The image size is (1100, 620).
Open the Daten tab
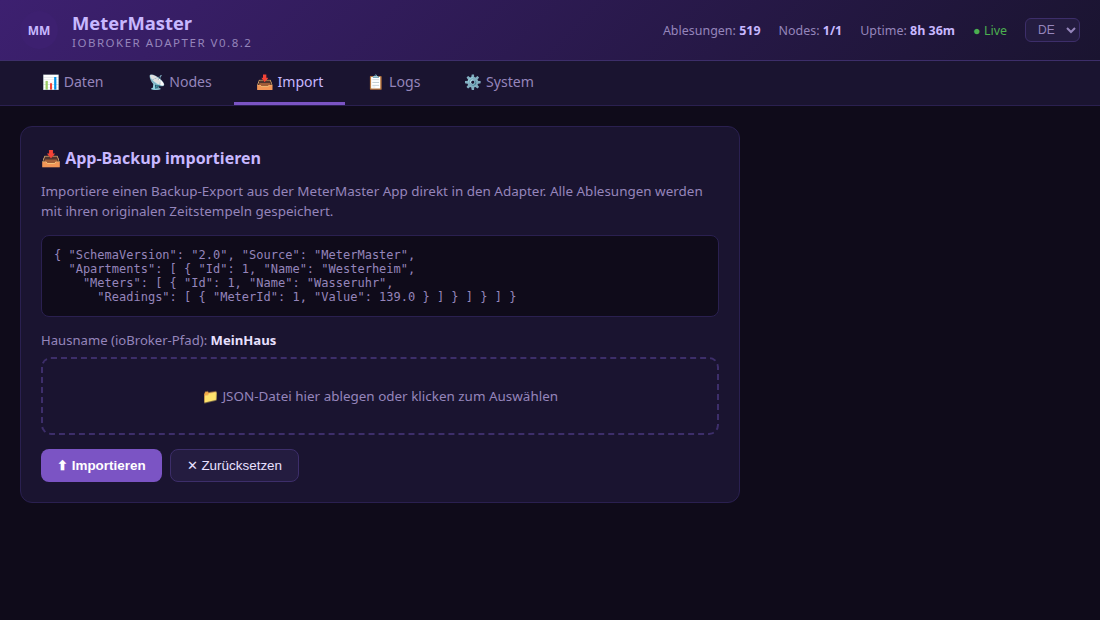coord(73,82)
